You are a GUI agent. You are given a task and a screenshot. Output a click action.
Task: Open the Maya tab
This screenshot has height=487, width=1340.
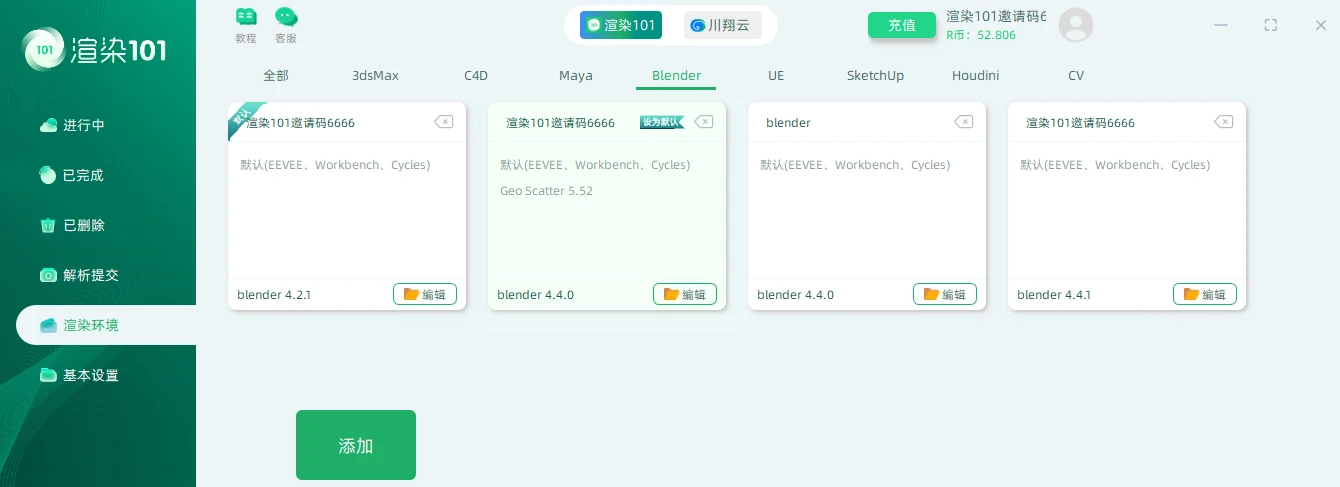coord(576,76)
